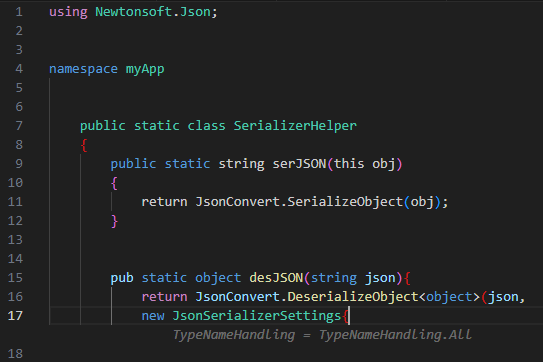Image resolution: width=543 pixels, height=362 pixels.
Task: Click the DeserializeObject method call
Action: [353, 297]
